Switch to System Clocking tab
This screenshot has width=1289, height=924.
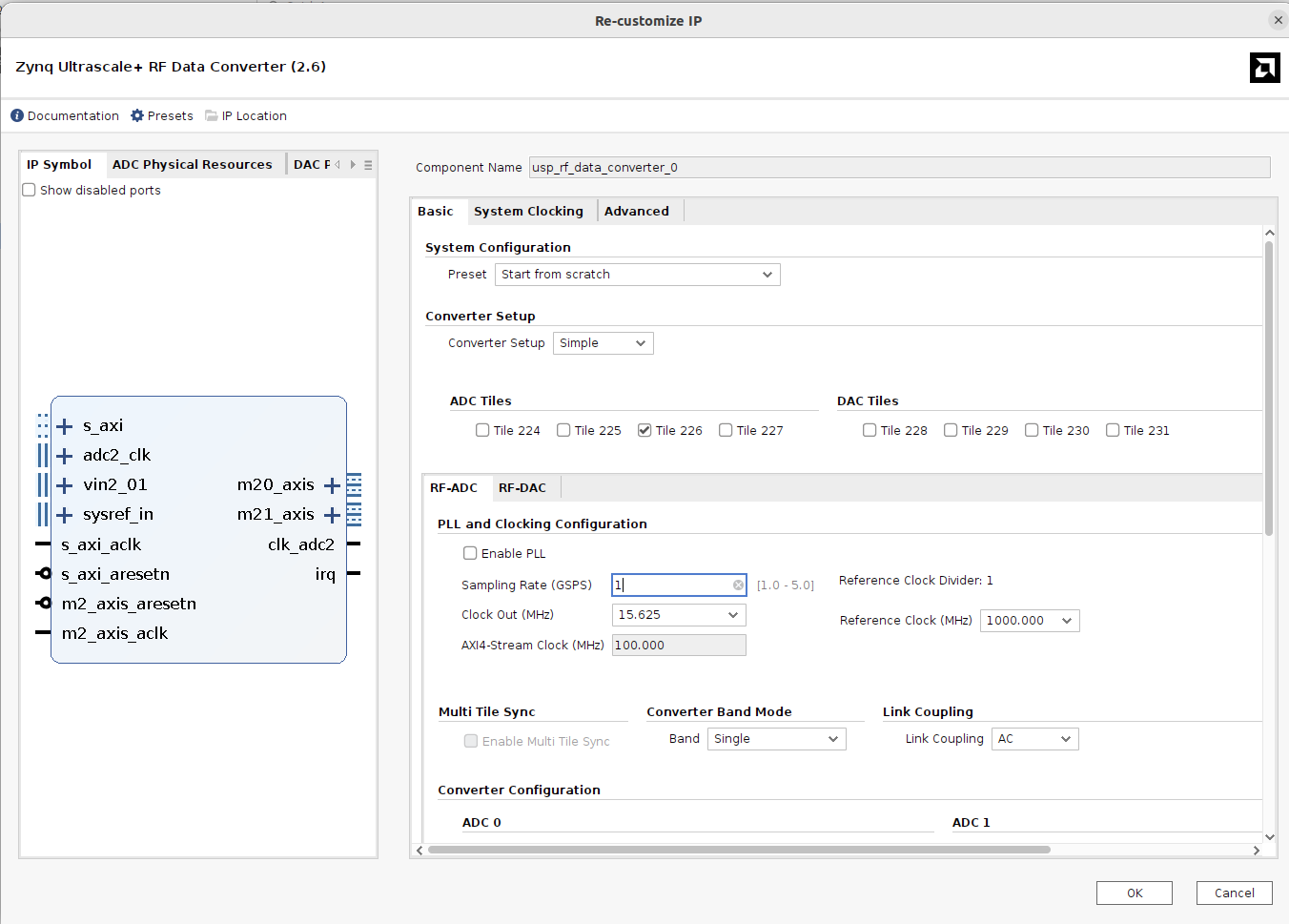point(528,212)
